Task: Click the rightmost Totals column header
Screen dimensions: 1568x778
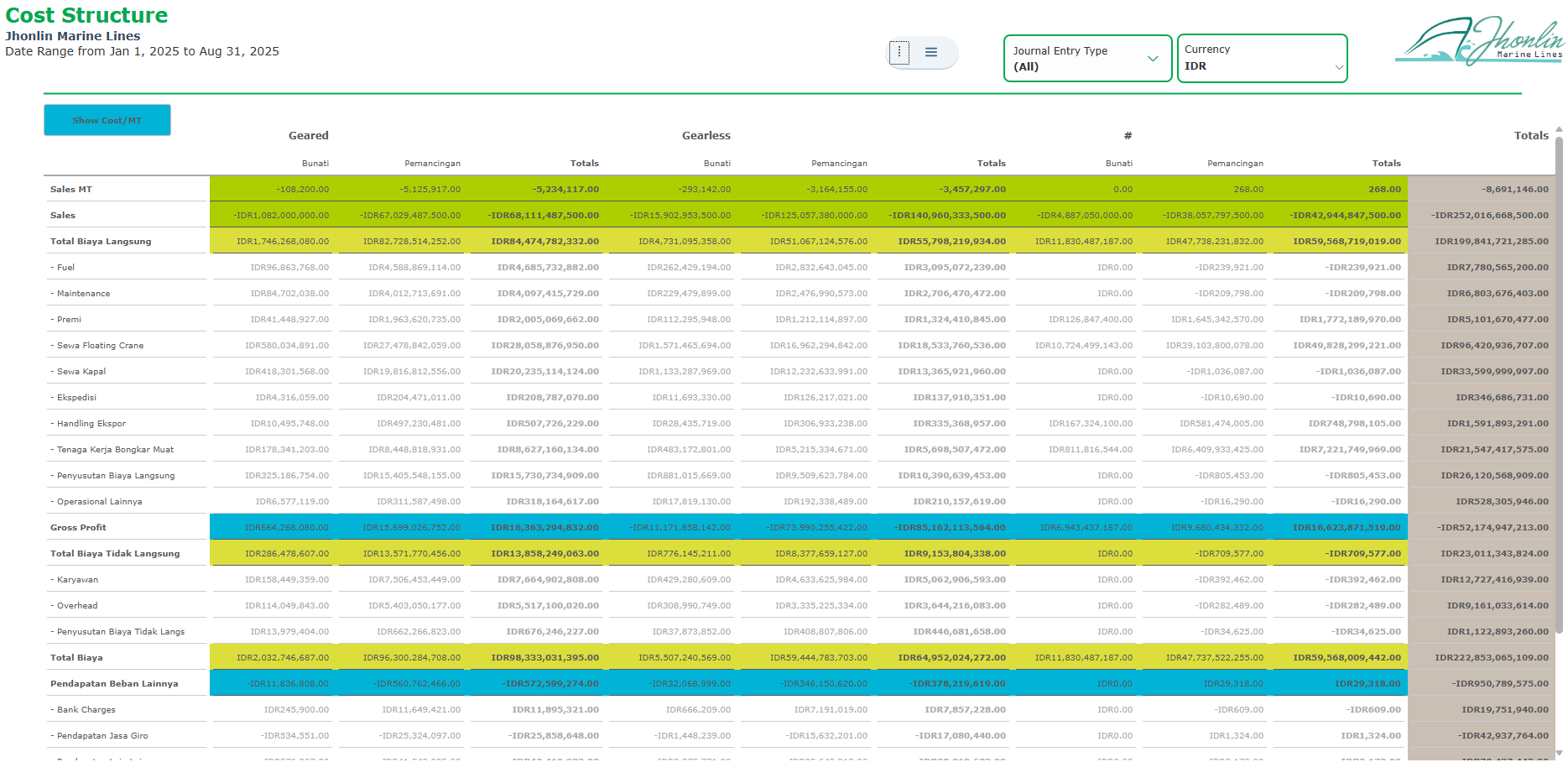Action: coord(1531,136)
